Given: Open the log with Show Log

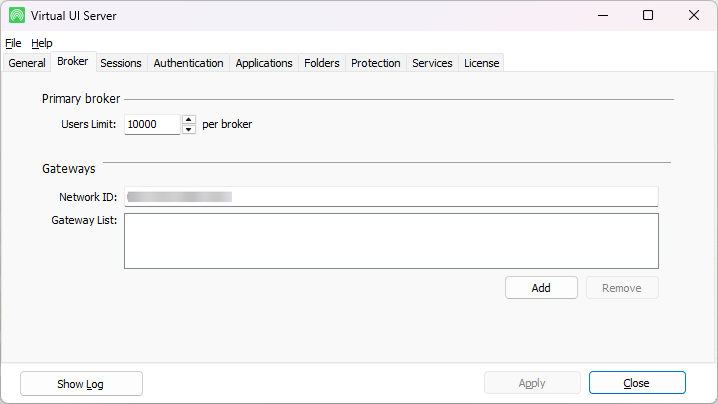Looking at the screenshot, I should (81, 383).
